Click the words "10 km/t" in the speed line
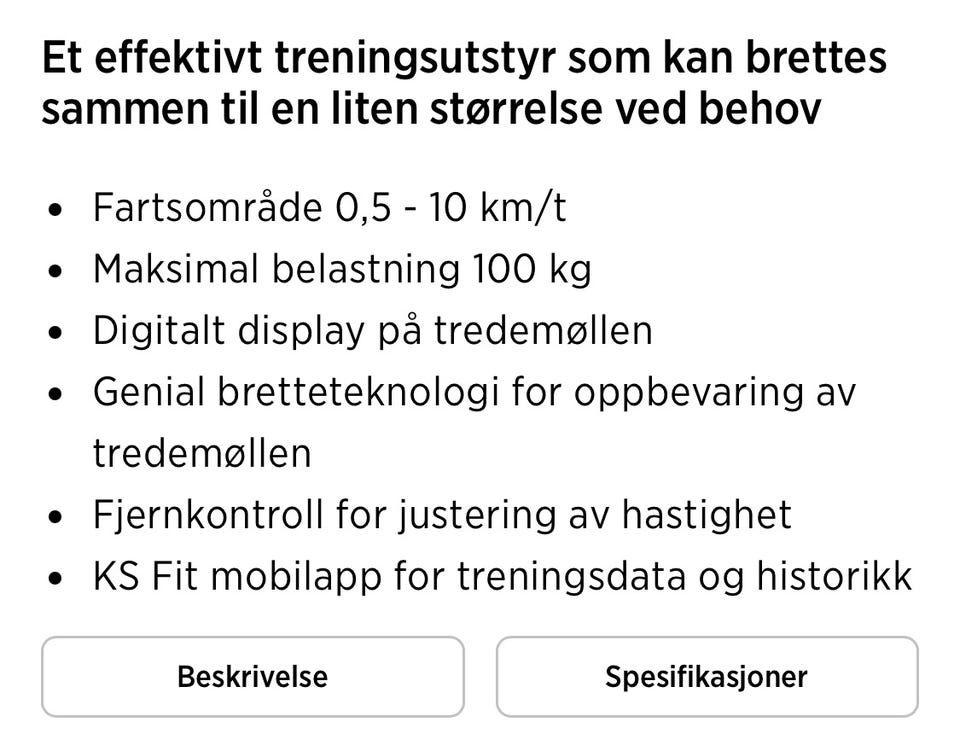 (497, 208)
